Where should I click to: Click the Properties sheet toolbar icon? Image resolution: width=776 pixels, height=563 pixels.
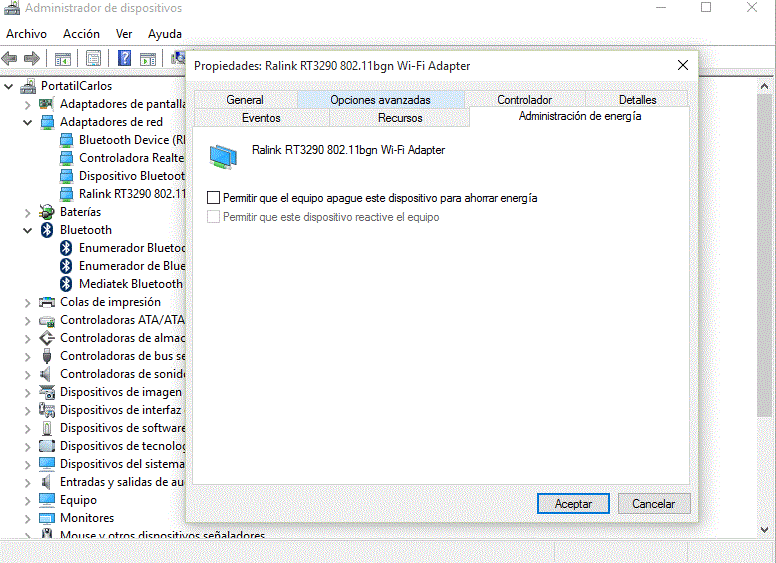pos(94,58)
